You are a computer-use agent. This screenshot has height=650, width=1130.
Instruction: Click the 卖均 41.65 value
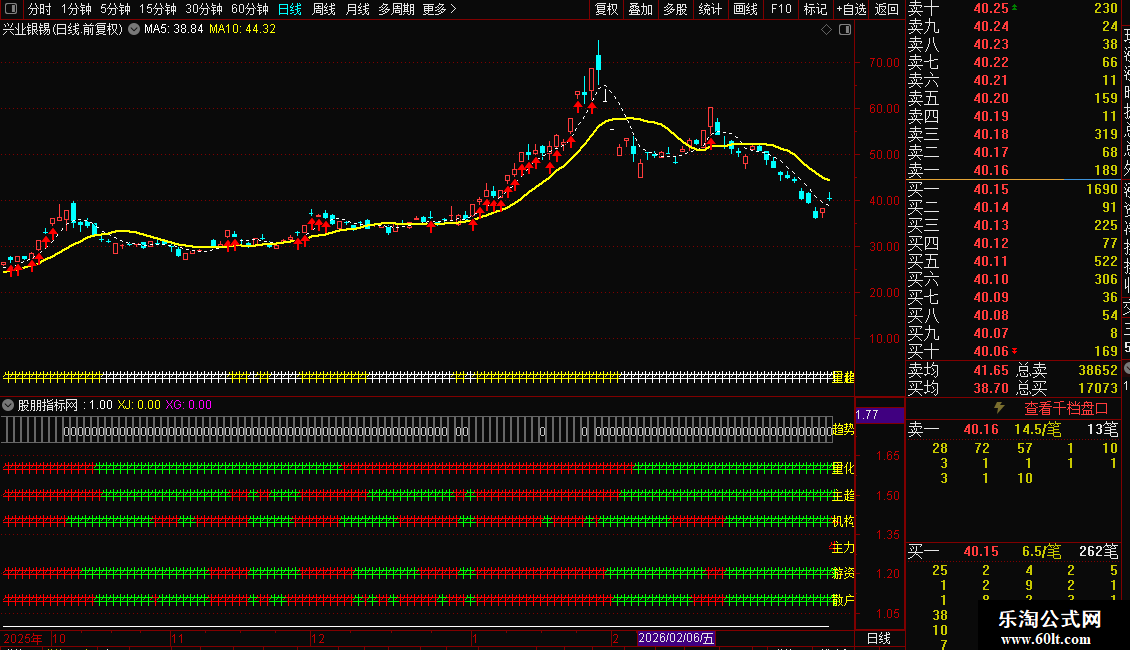click(x=991, y=370)
